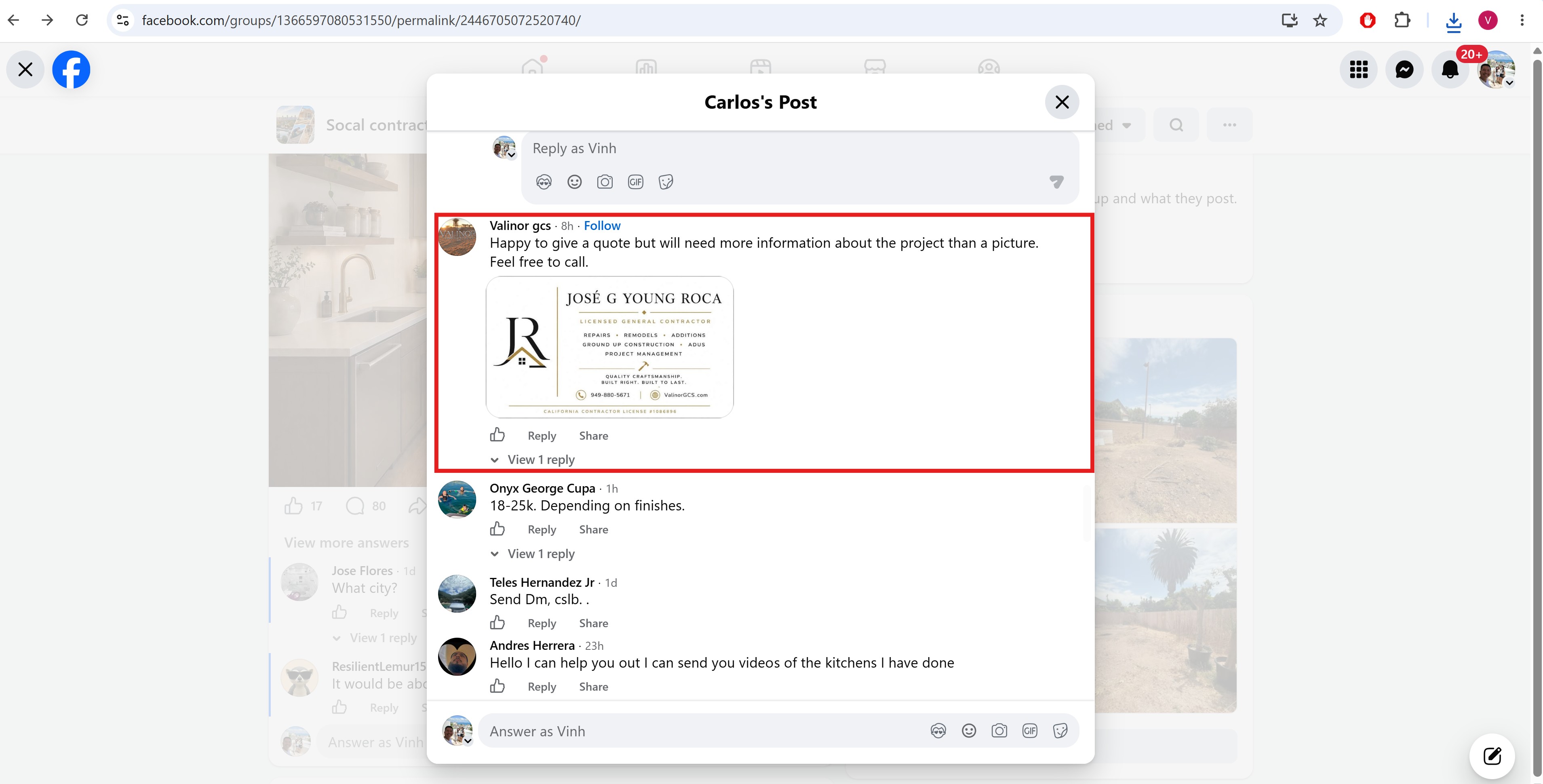Open Teles Hernandez Jr's profile name
Screen dimensions: 1543x784
pyautogui.click(x=542, y=583)
